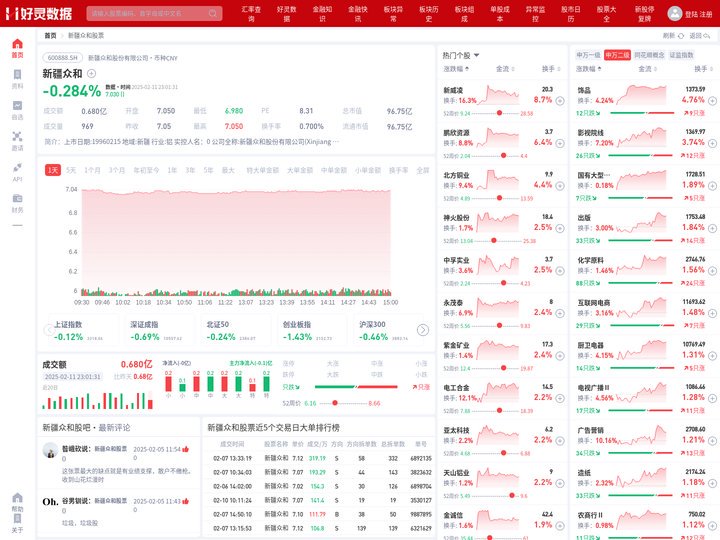
Task: Add 神火股份 with its plus icon
Action: click(560, 228)
